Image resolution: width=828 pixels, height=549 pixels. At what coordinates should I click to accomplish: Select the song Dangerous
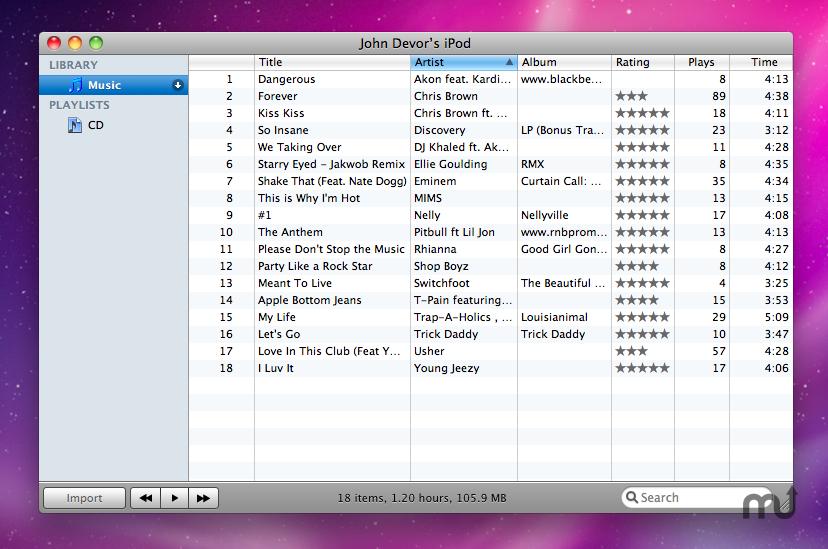286,79
